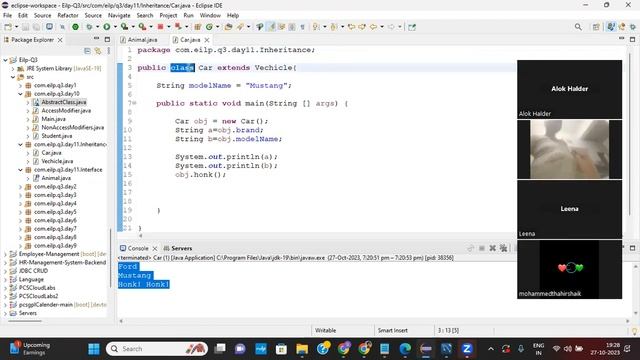Open the File menu
This screenshot has height=360, width=640.
coord(7,15)
